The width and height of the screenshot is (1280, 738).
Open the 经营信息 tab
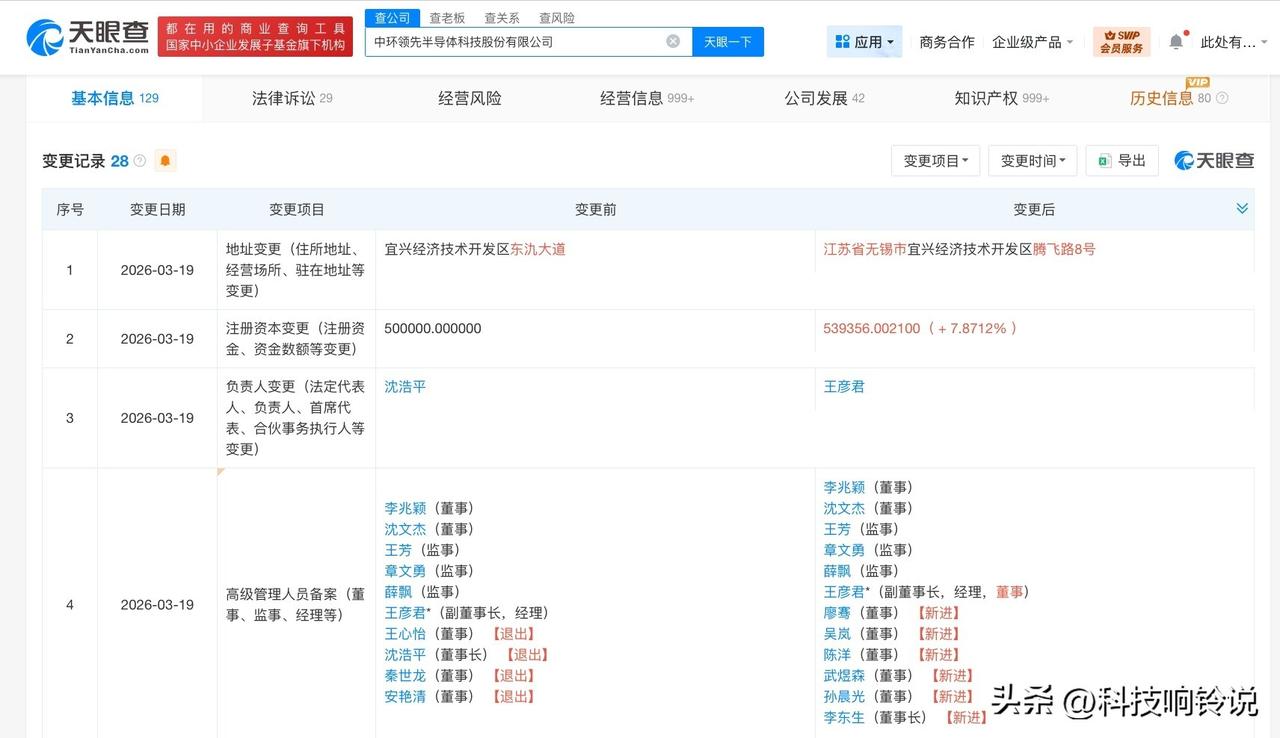coord(647,98)
